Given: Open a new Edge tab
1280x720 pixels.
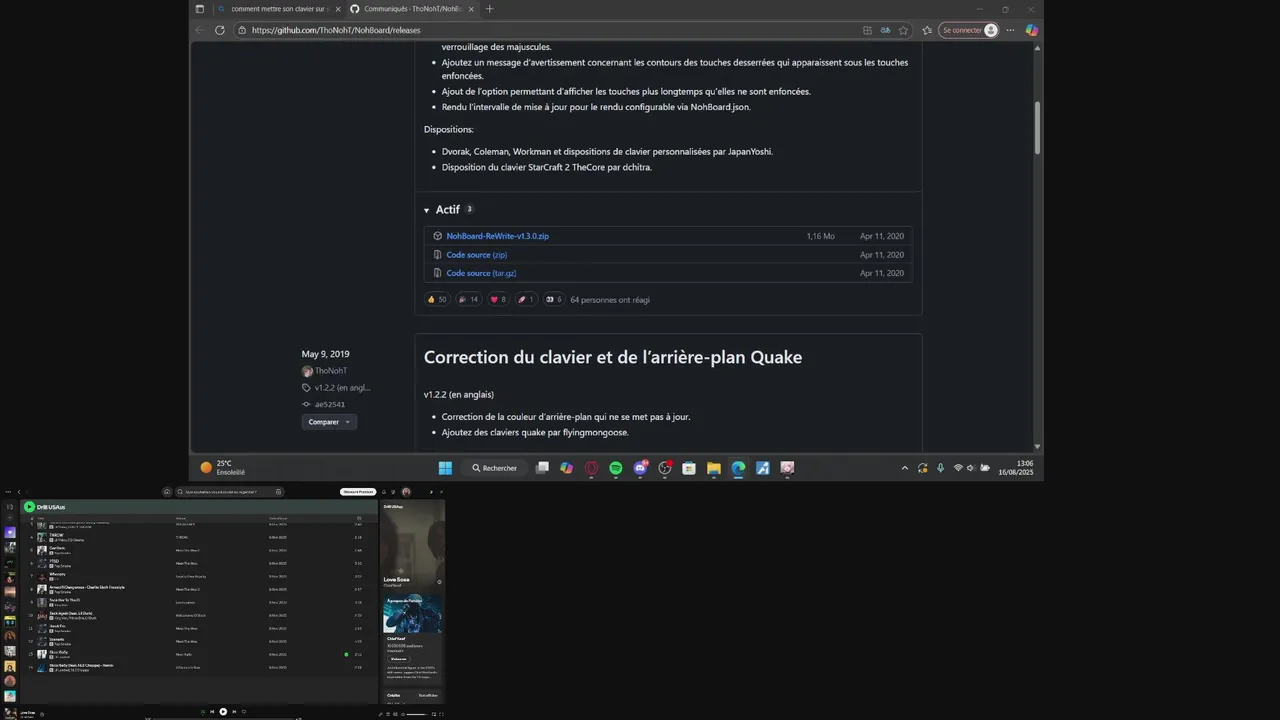Looking at the screenshot, I should 489,9.
